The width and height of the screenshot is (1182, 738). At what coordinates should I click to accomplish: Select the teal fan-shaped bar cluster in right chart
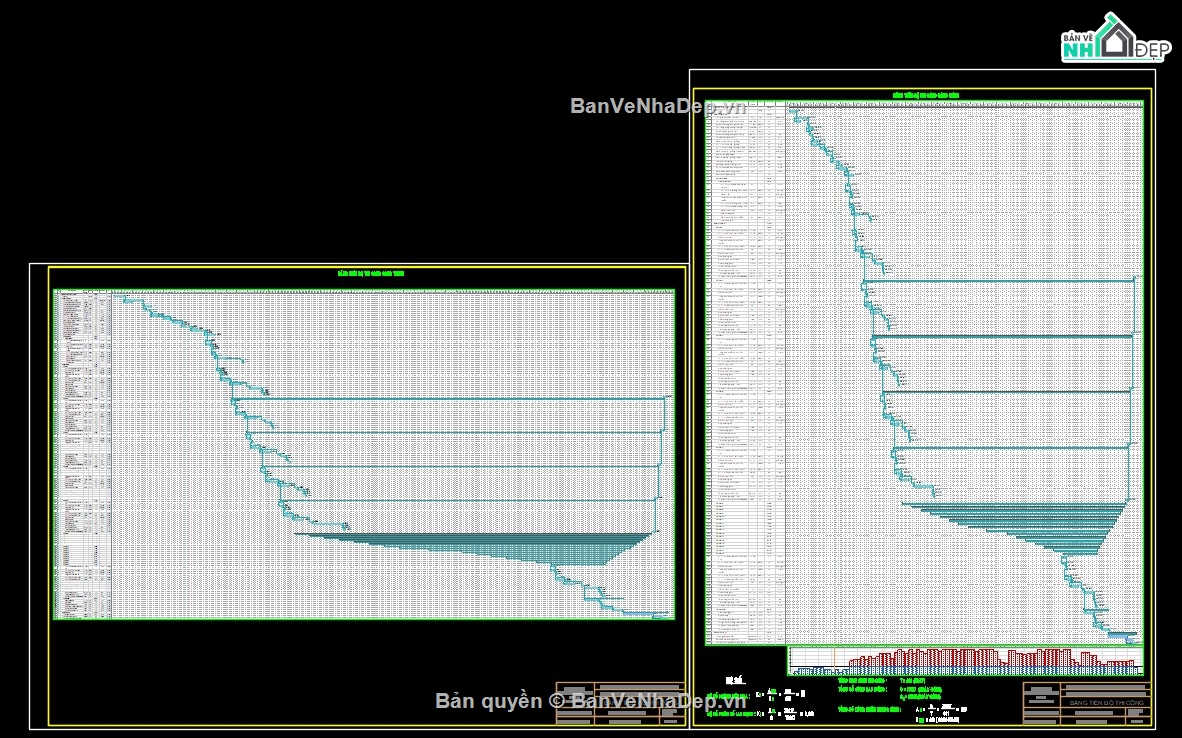coord(1015,528)
